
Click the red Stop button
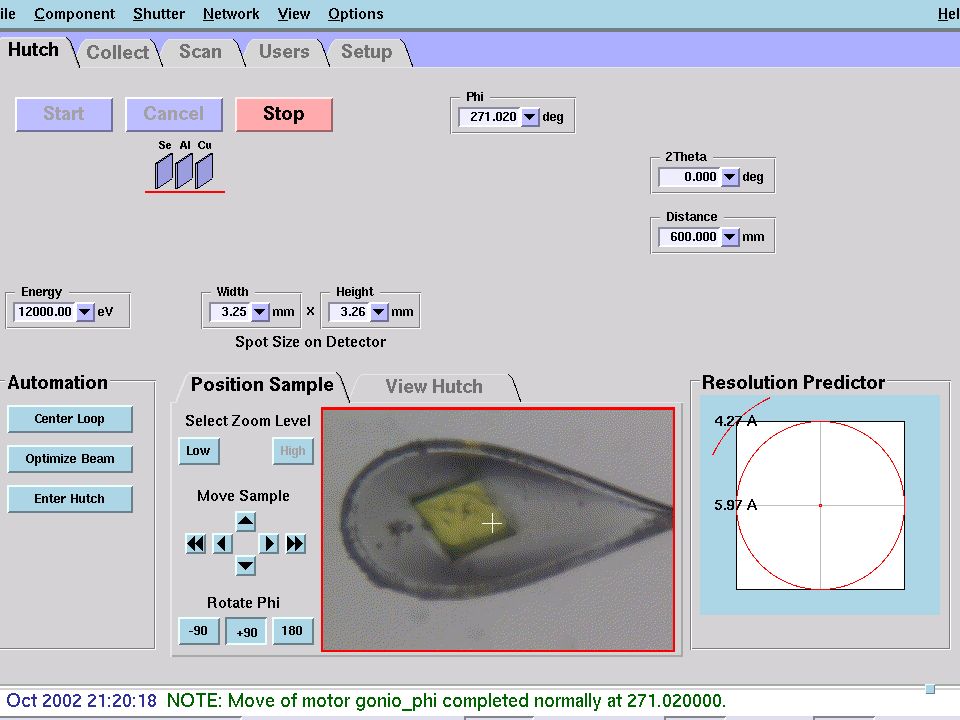click(283, 114)
